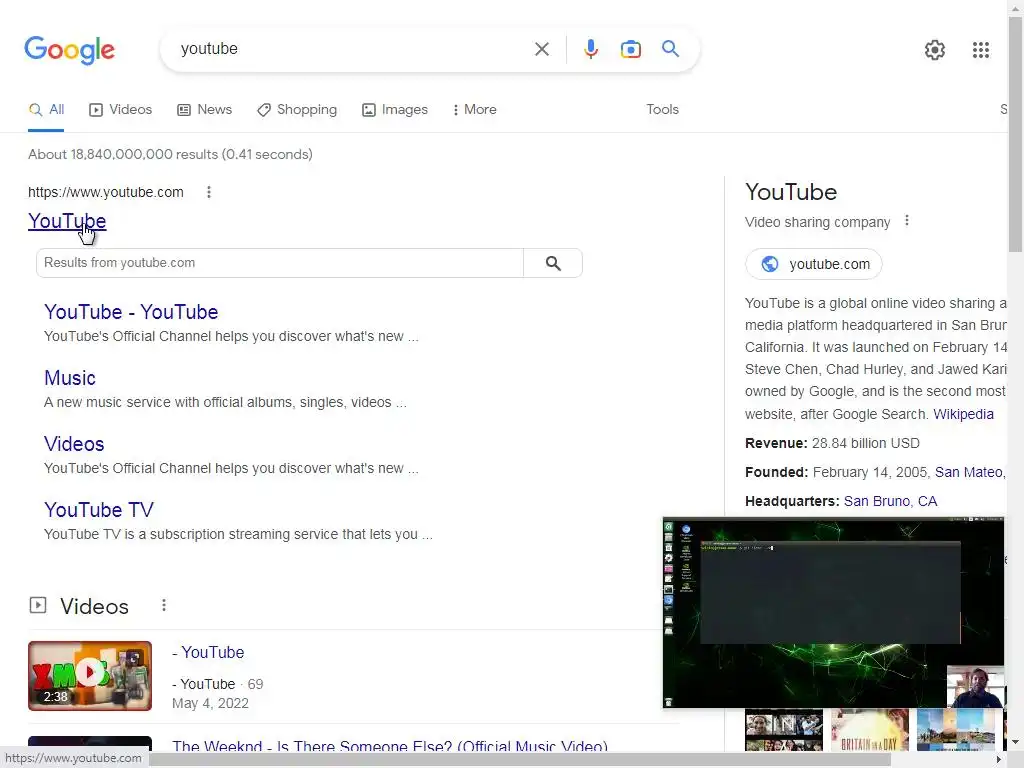Click the https://www.youtube.com URL text
The height and width of the screenshot is (768, 1024).
(106, 192)
